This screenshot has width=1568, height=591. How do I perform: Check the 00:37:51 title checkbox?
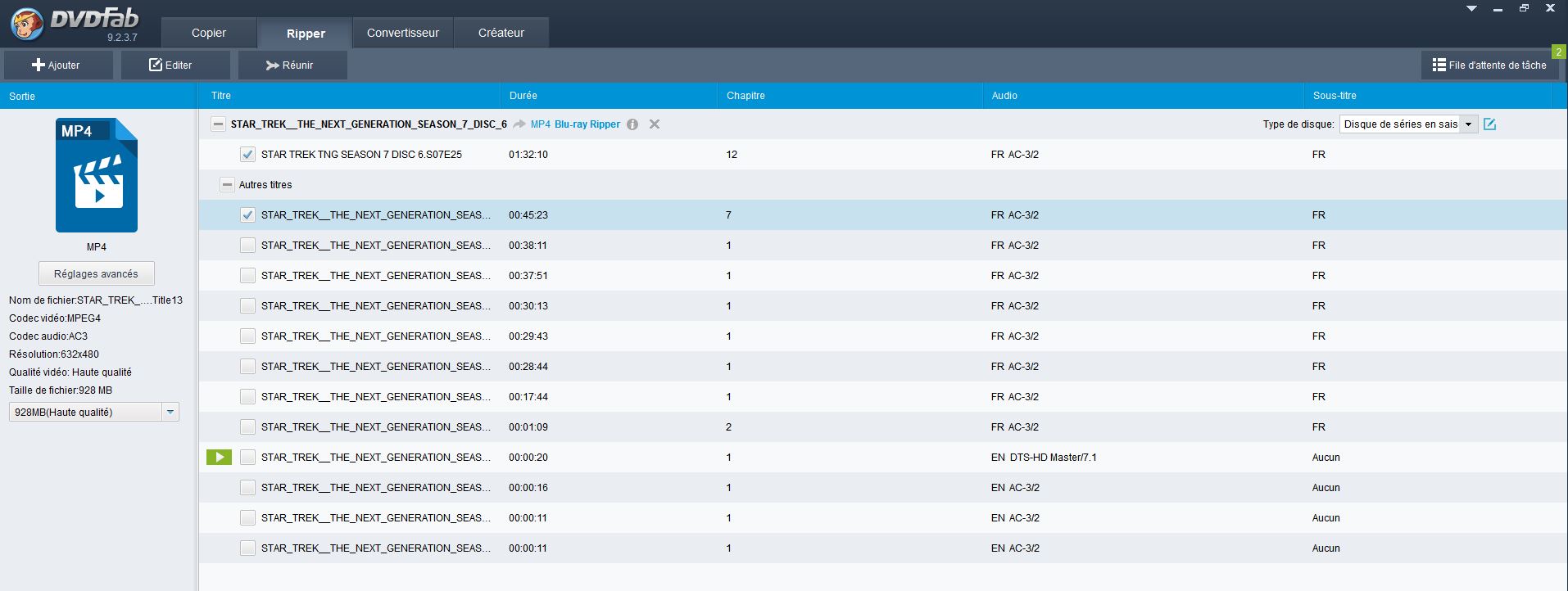[247, 276]
